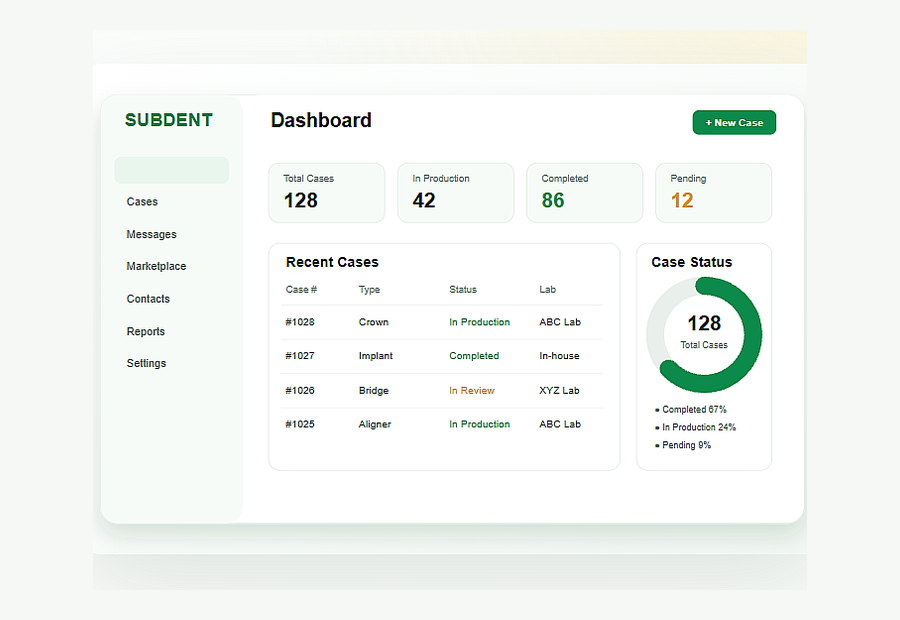Select case #1025

[300, 424]
